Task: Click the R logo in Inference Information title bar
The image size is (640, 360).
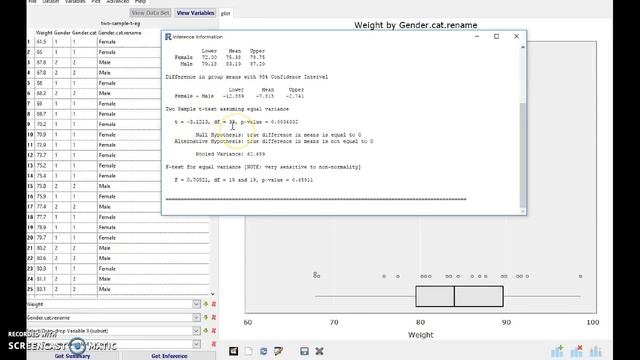Action: pos(168,37)
